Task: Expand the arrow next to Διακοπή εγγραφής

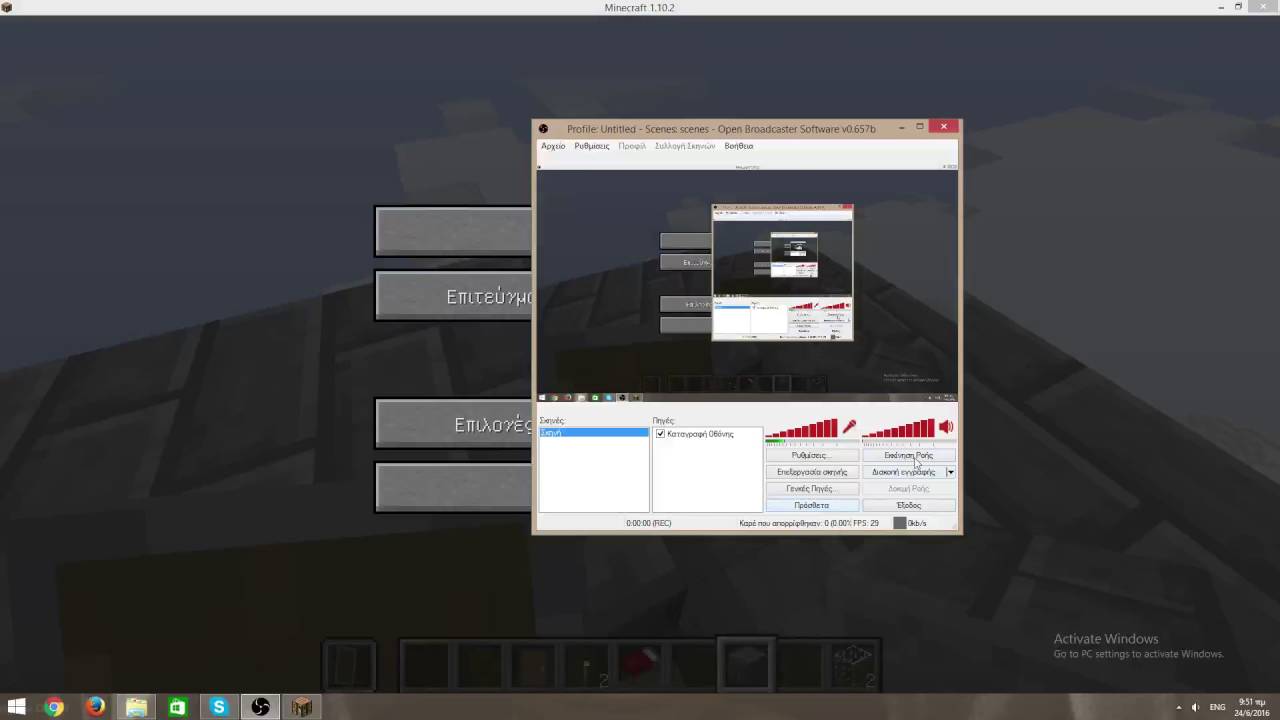Action: [x=950, y=472]
